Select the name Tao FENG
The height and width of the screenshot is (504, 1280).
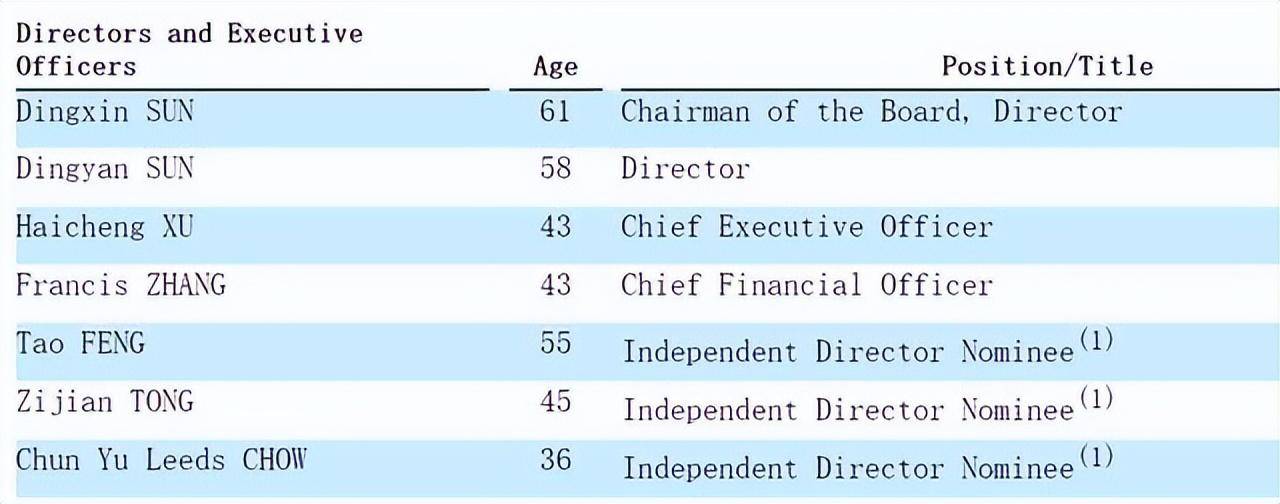[81, 343]
